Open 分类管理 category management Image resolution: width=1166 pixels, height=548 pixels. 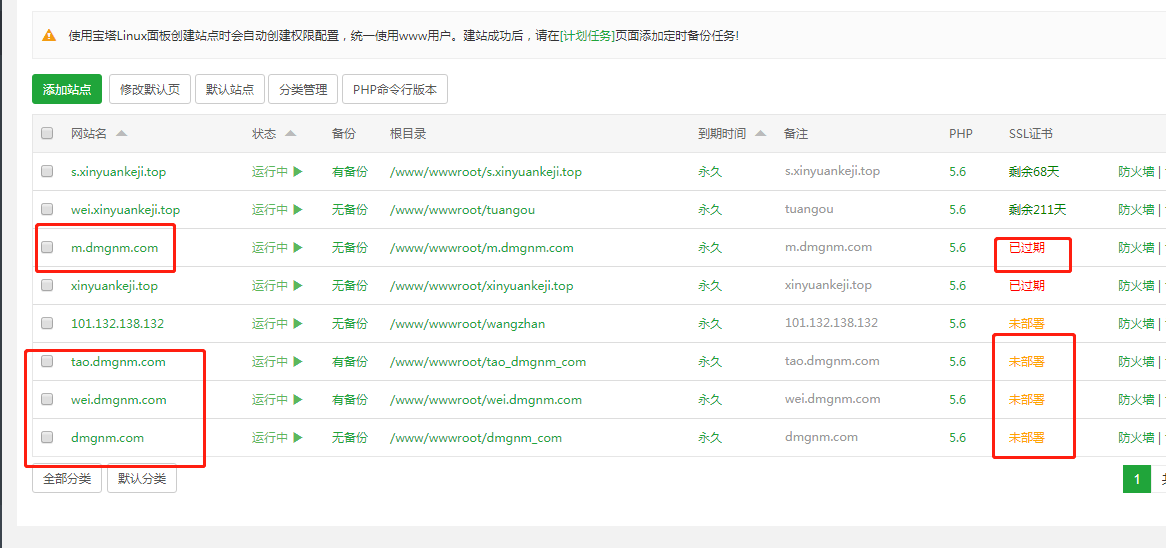(303, 89)
